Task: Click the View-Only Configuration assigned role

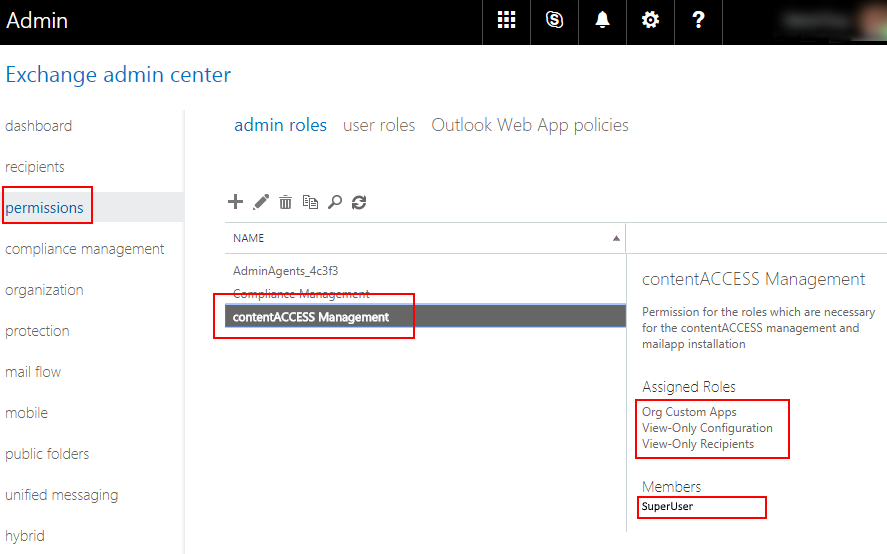Action: point(707,428)
